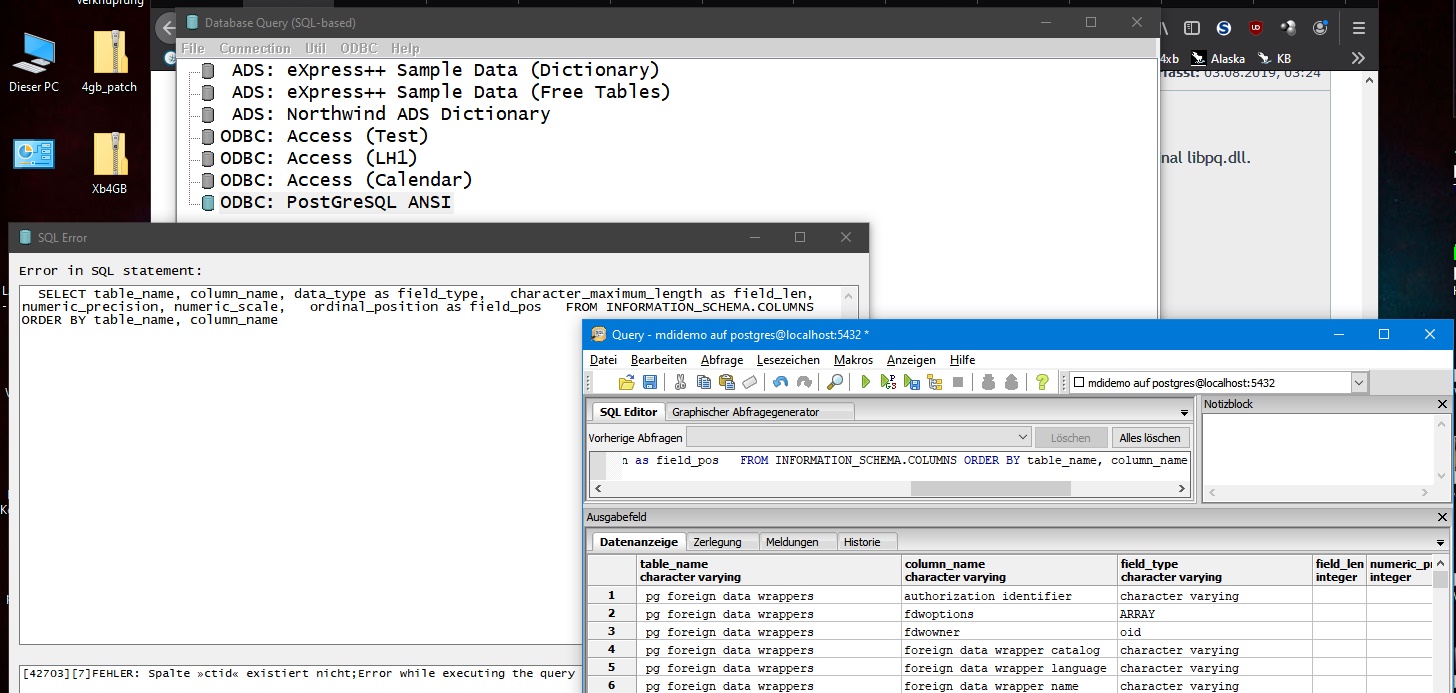This screenshot has width=1456, height=693.
Task: Execute query and save result to file
Action: pos(912,382)
